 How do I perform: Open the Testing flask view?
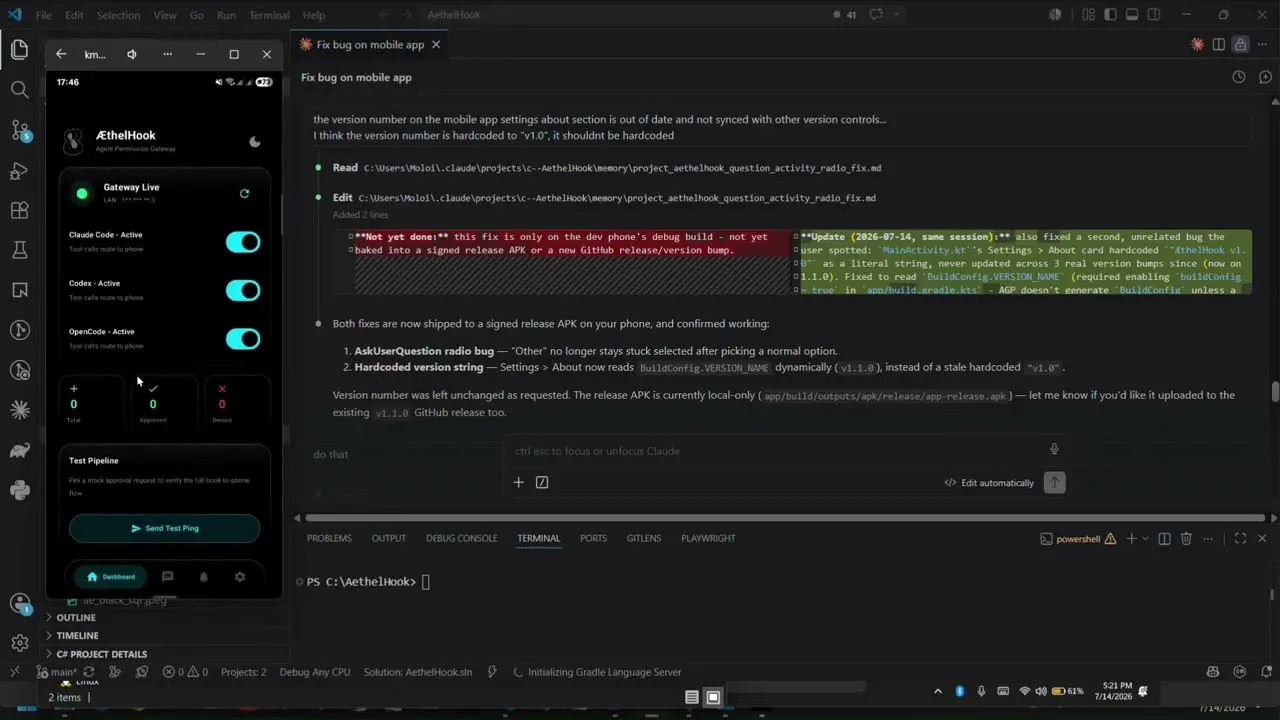tap(19, 250)
